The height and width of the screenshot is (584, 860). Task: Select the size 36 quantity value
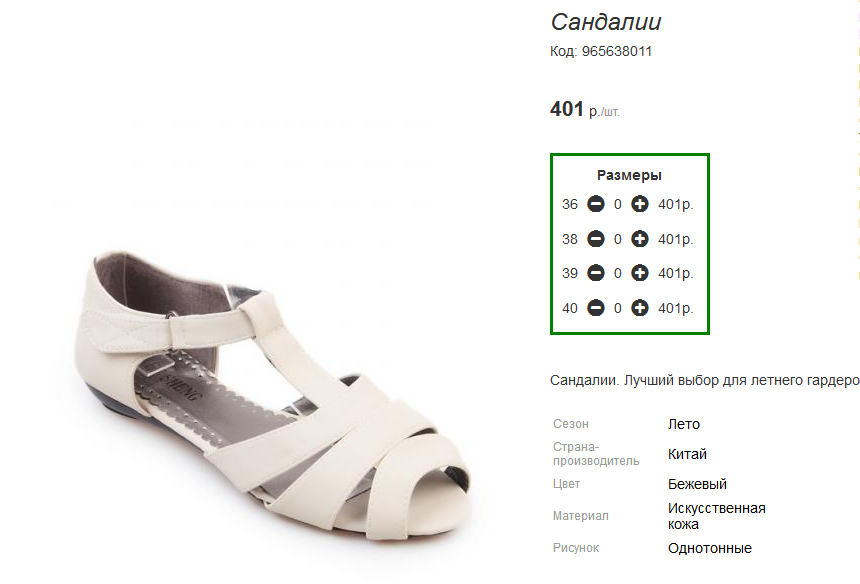[618, 205]
